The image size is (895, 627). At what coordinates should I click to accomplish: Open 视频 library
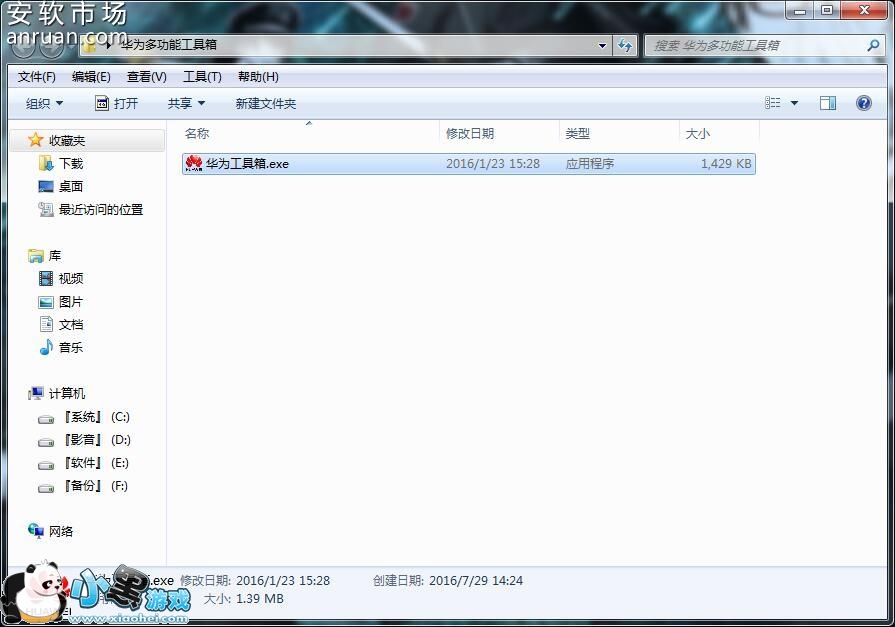coord(71,279)
